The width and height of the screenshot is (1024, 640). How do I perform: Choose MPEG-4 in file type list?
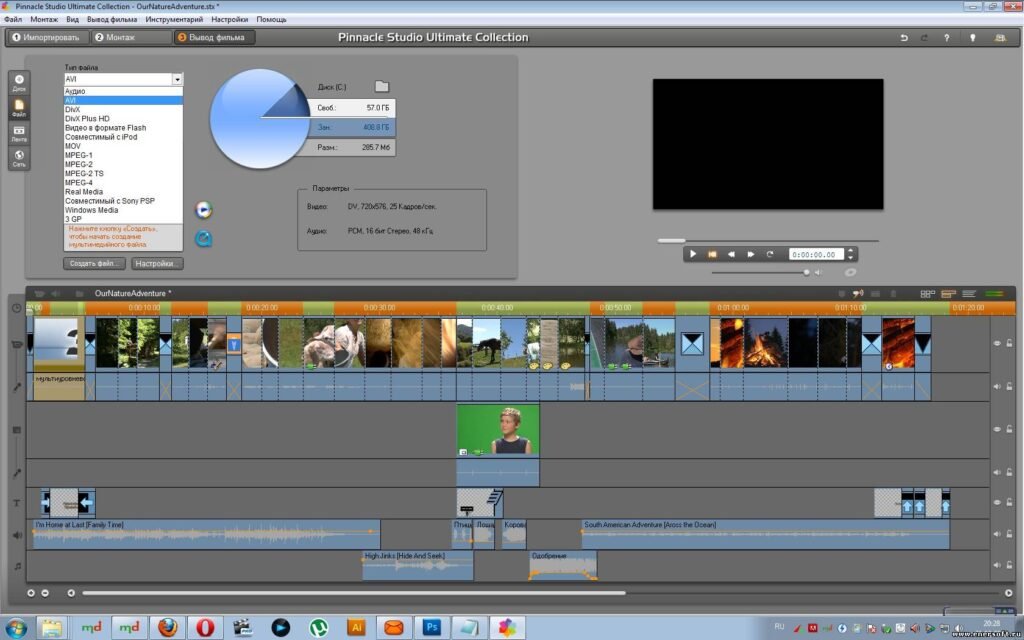tap(123, 183)
